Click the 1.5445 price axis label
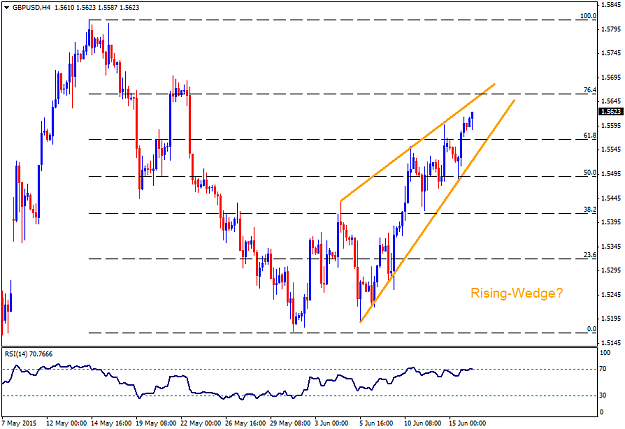 pos(612,198)
